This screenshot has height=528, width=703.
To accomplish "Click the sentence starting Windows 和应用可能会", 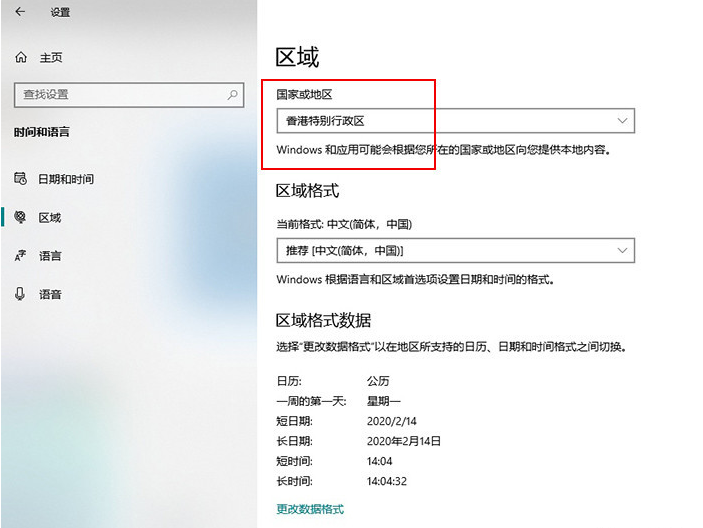I will tap(443, 150).
